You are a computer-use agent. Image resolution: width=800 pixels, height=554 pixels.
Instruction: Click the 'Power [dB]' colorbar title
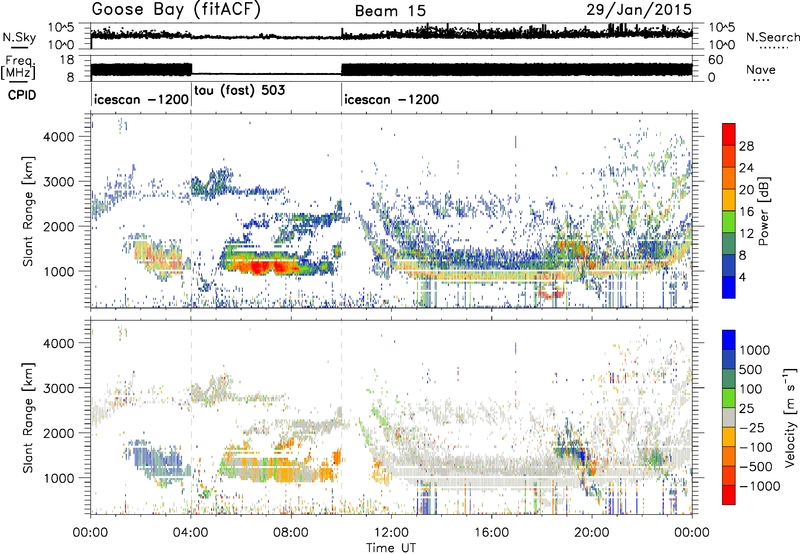(763, 211)
